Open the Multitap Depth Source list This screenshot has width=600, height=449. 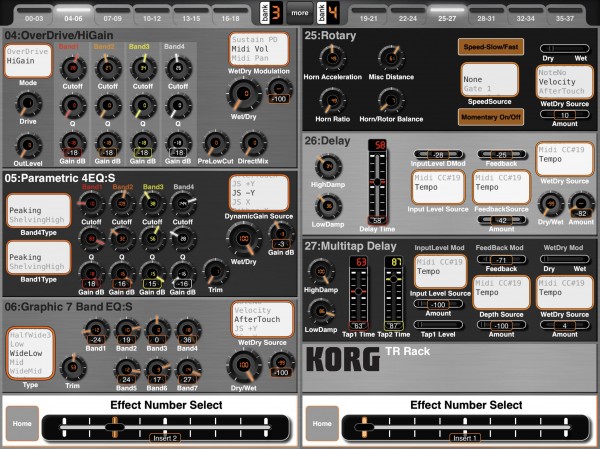click(x=501, y=292)
